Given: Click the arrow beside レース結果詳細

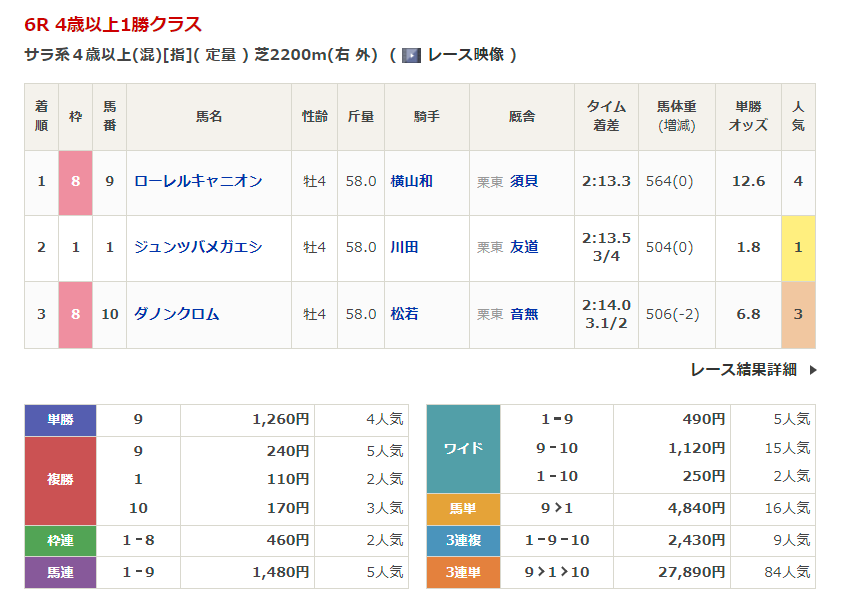Looking at the screenshot, I should tap(813, 370).
